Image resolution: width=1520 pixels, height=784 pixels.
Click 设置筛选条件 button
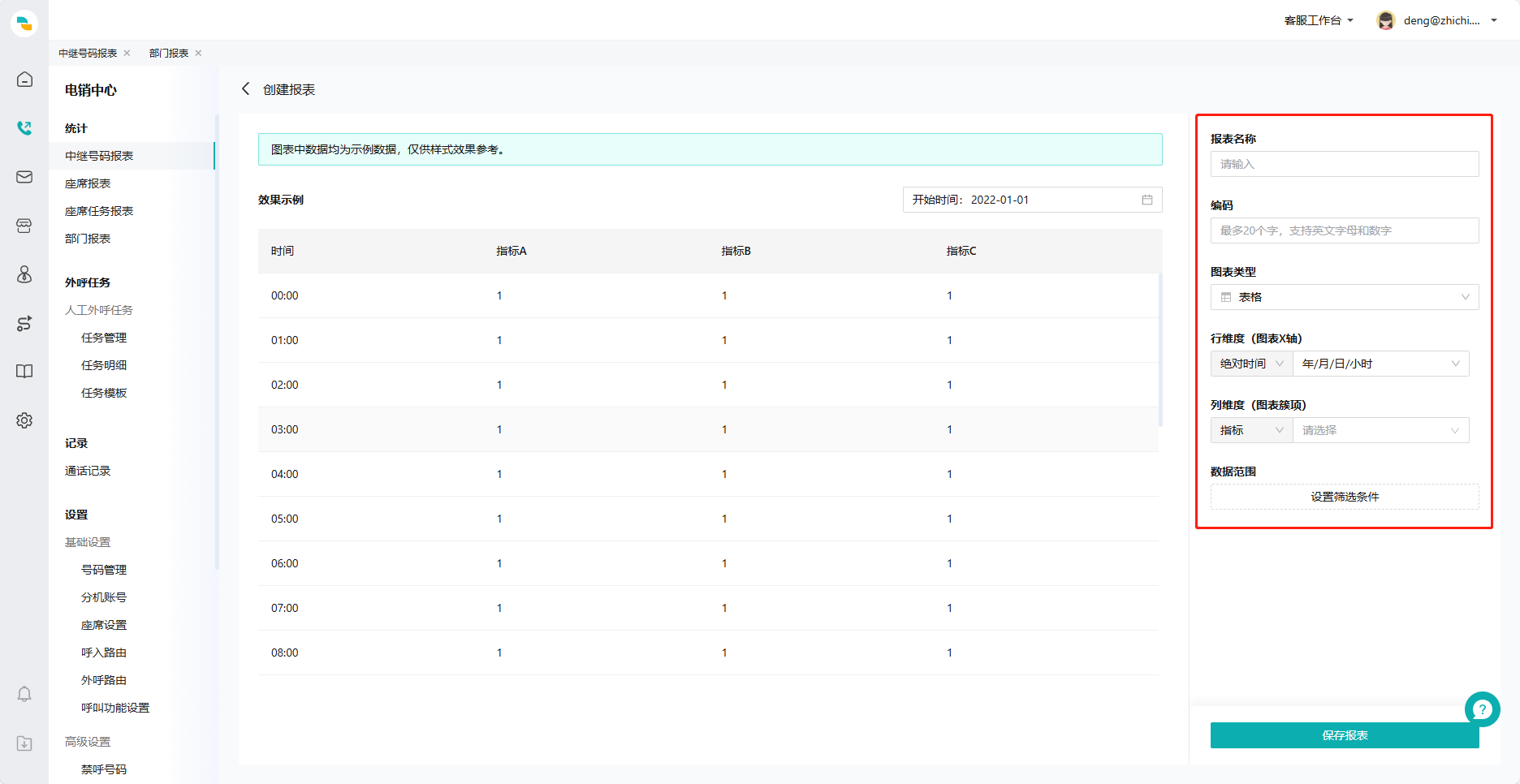pyautogui.click(x=1345, y=497)
